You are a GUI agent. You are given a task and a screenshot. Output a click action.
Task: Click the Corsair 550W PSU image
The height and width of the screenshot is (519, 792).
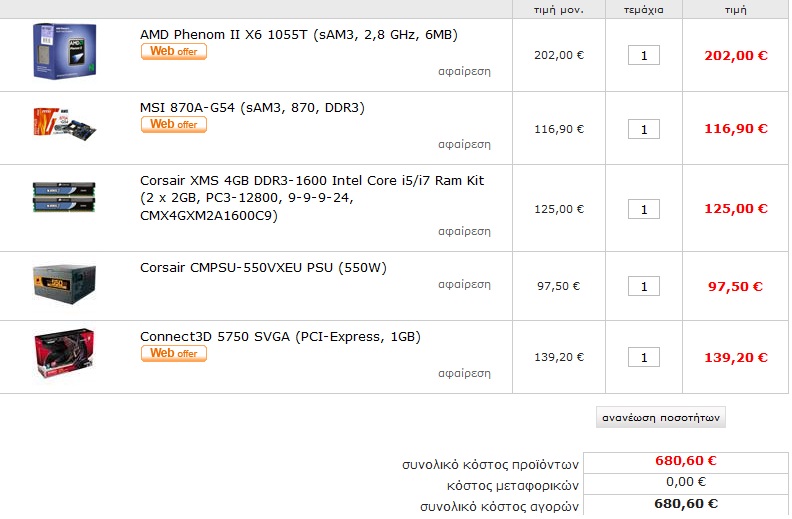pyautogui.click(x=64, y=284)
